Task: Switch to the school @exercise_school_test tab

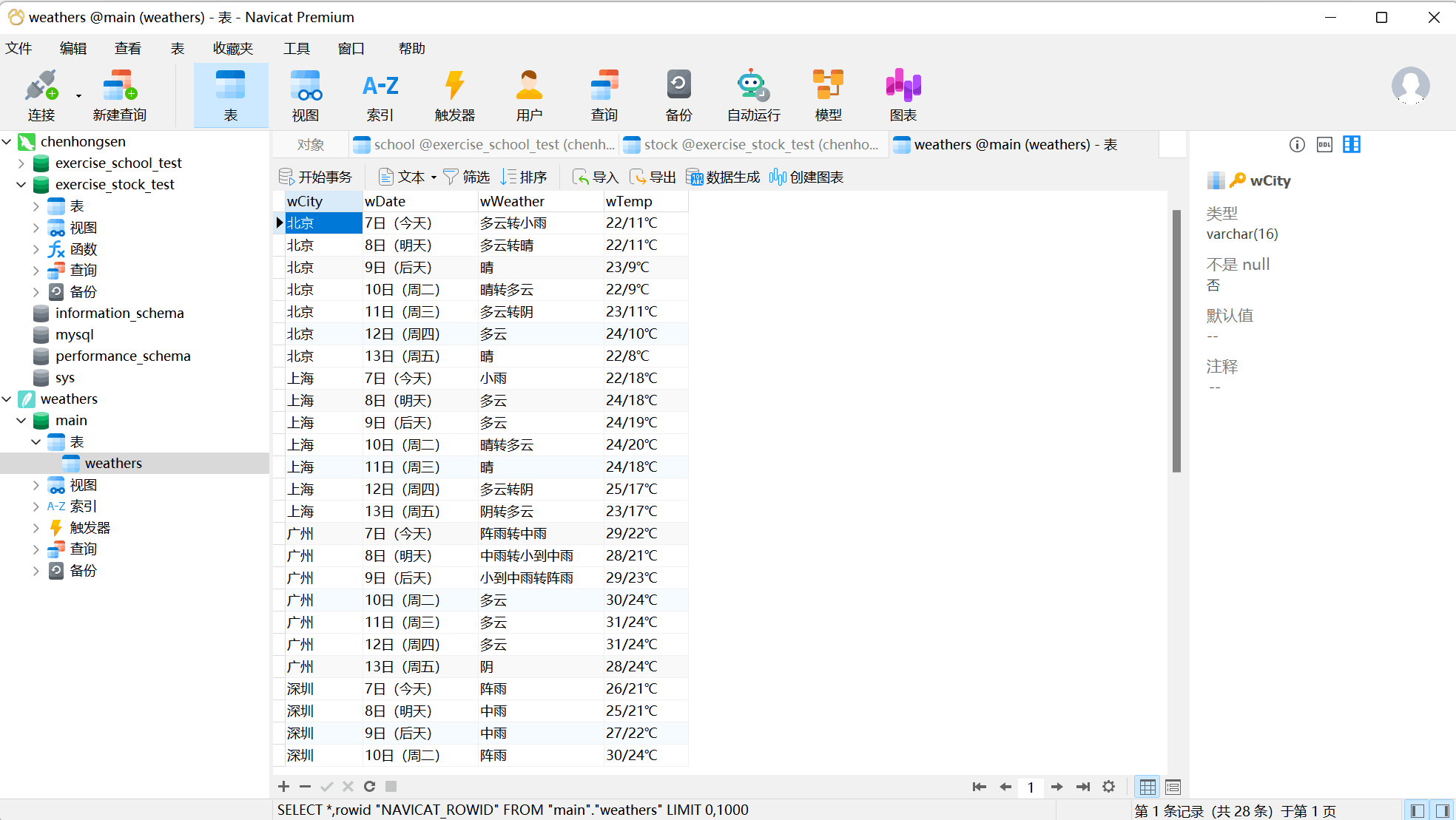Action: (485, 145)
